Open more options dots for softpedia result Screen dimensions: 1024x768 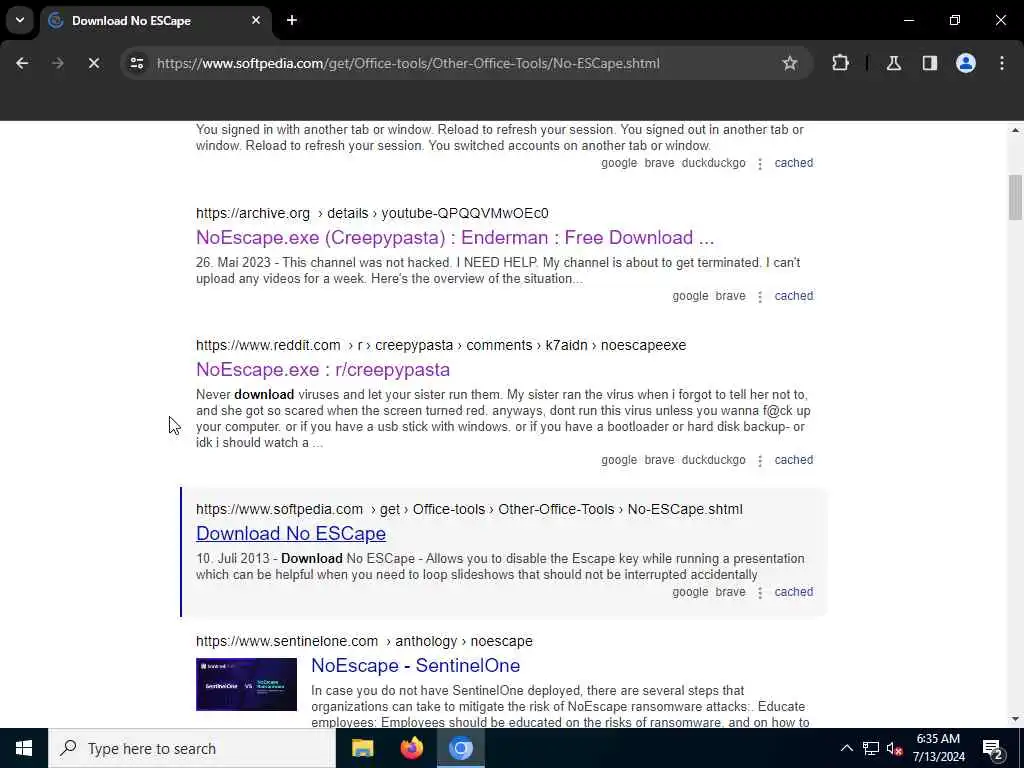point(760,592)
